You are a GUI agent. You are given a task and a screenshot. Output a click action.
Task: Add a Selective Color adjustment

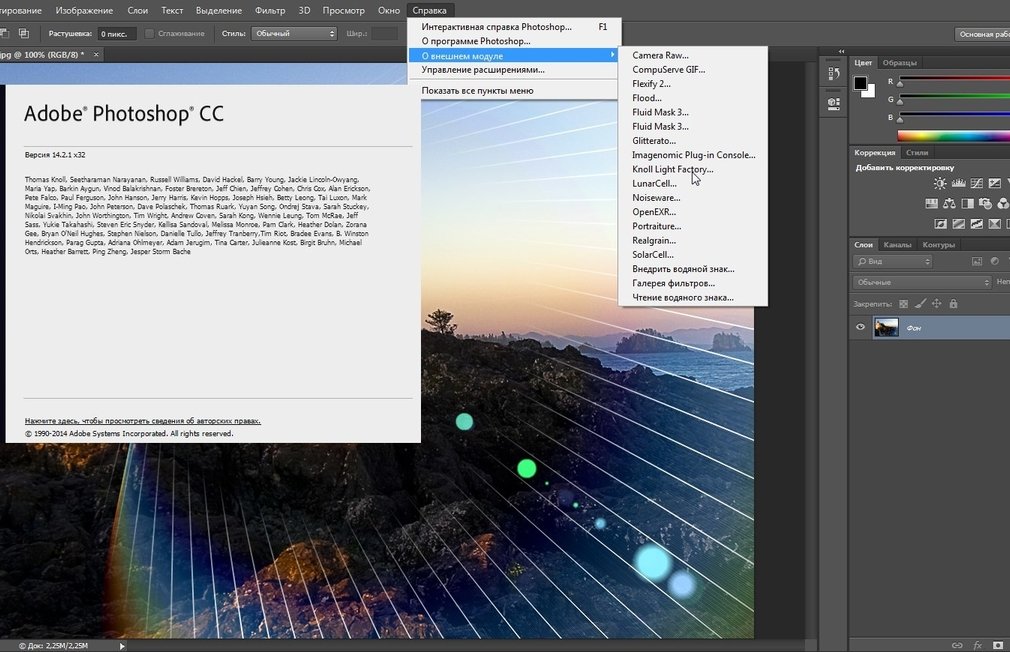tap(995, 224)
